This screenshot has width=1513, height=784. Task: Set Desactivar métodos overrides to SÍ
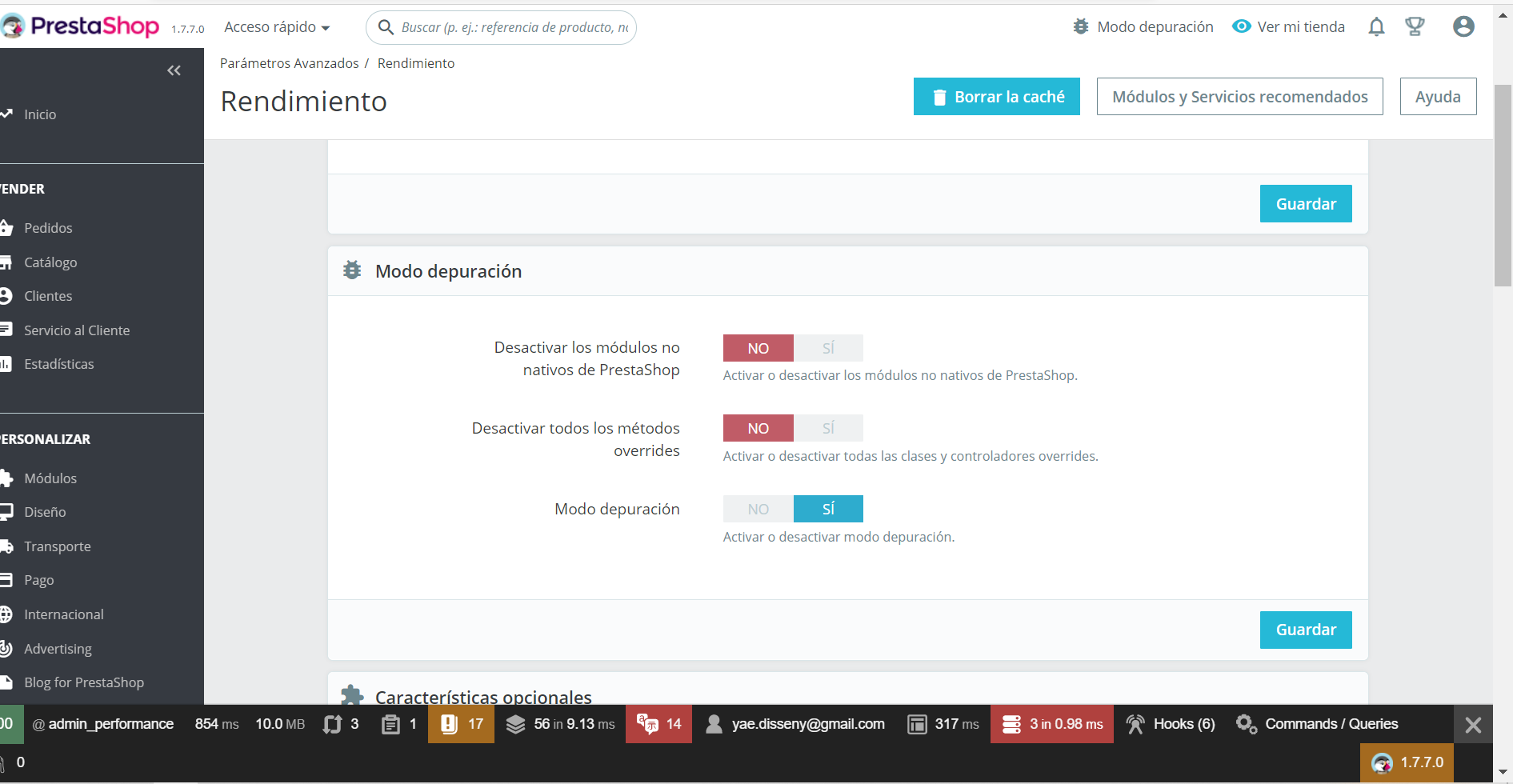(828, 428)
